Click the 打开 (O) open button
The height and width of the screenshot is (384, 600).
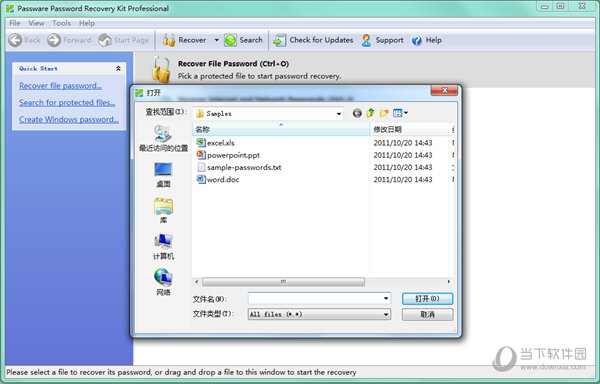(427, 298)
